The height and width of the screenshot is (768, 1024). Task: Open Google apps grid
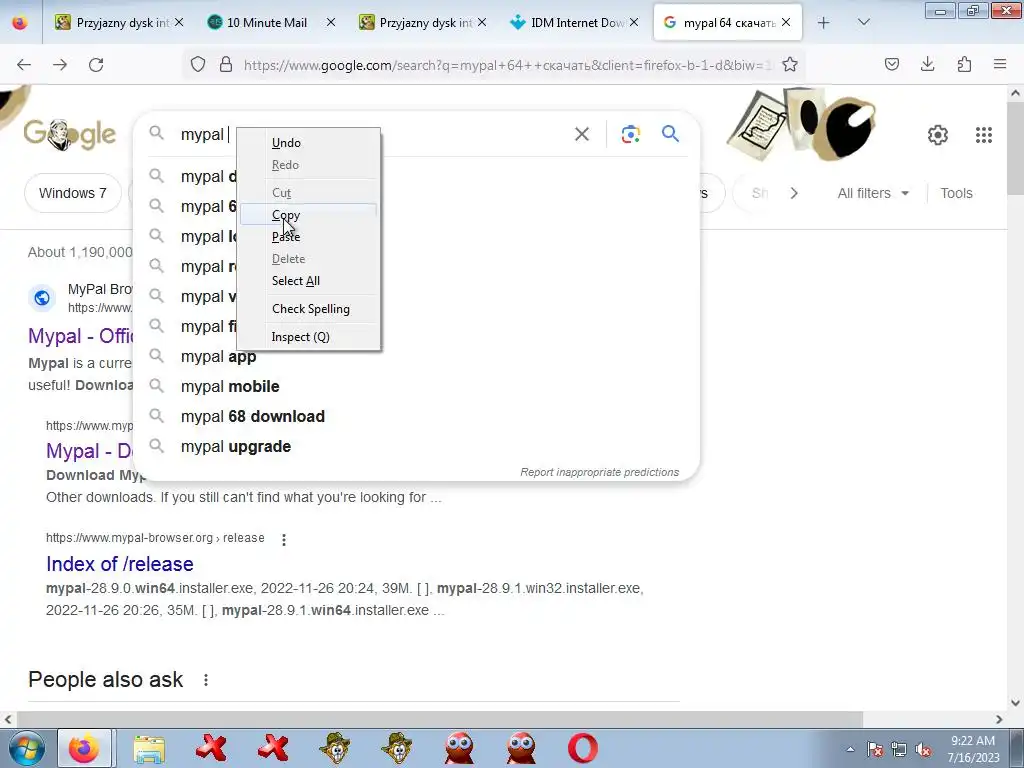[x=984, y=135]
